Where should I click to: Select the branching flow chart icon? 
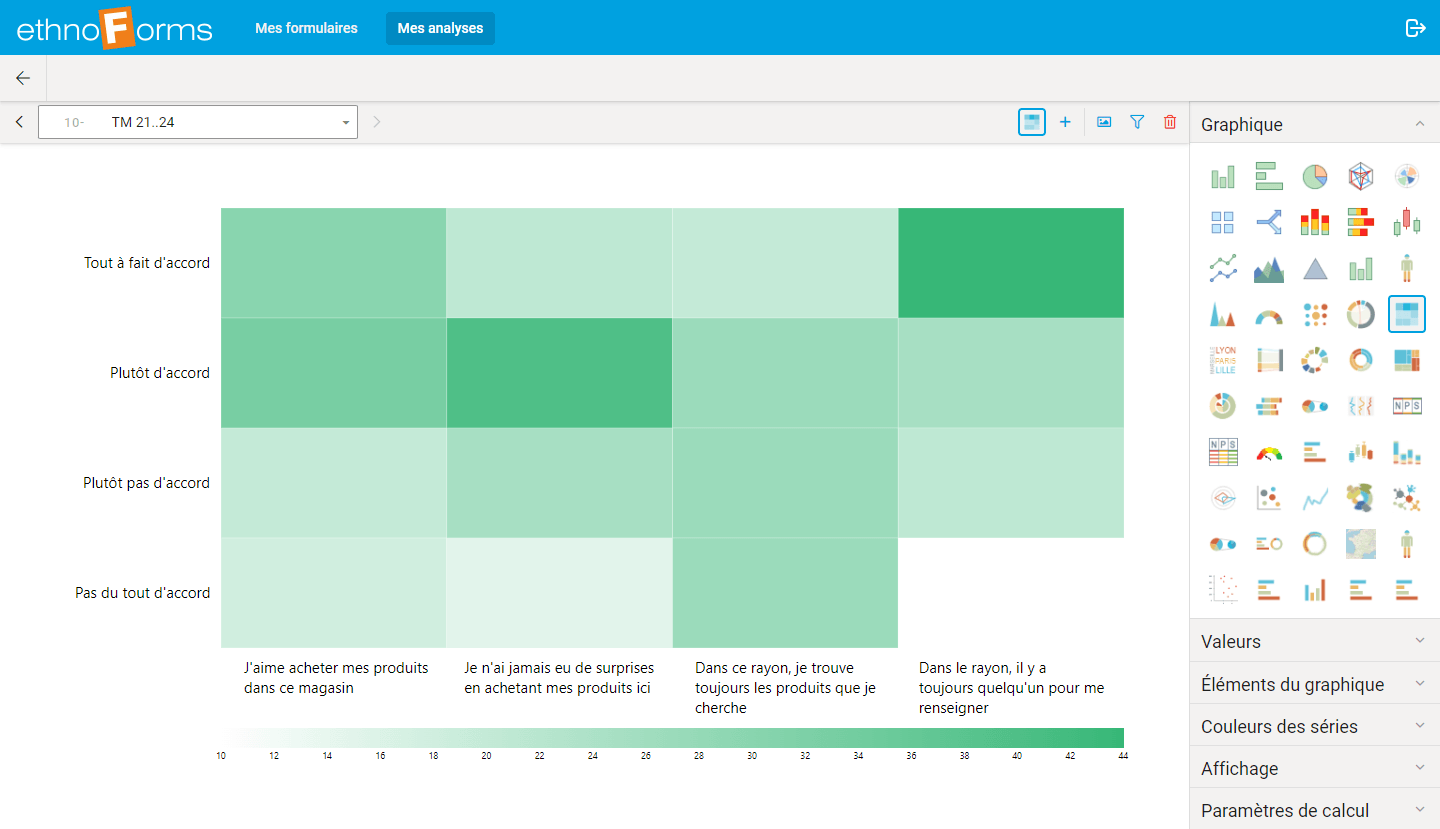[1269, 222]
